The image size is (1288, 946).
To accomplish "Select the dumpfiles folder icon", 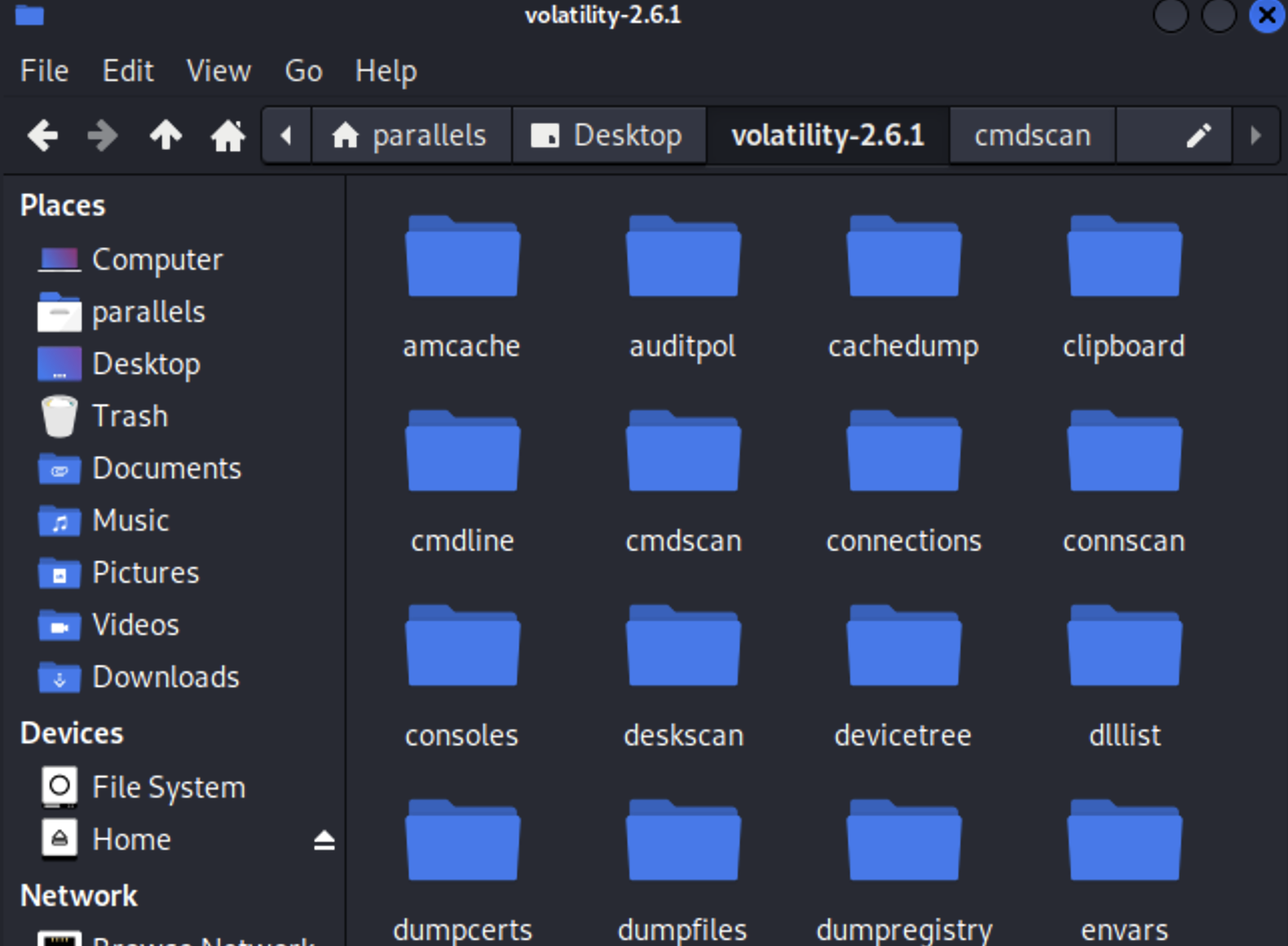I will click(683, 841).
